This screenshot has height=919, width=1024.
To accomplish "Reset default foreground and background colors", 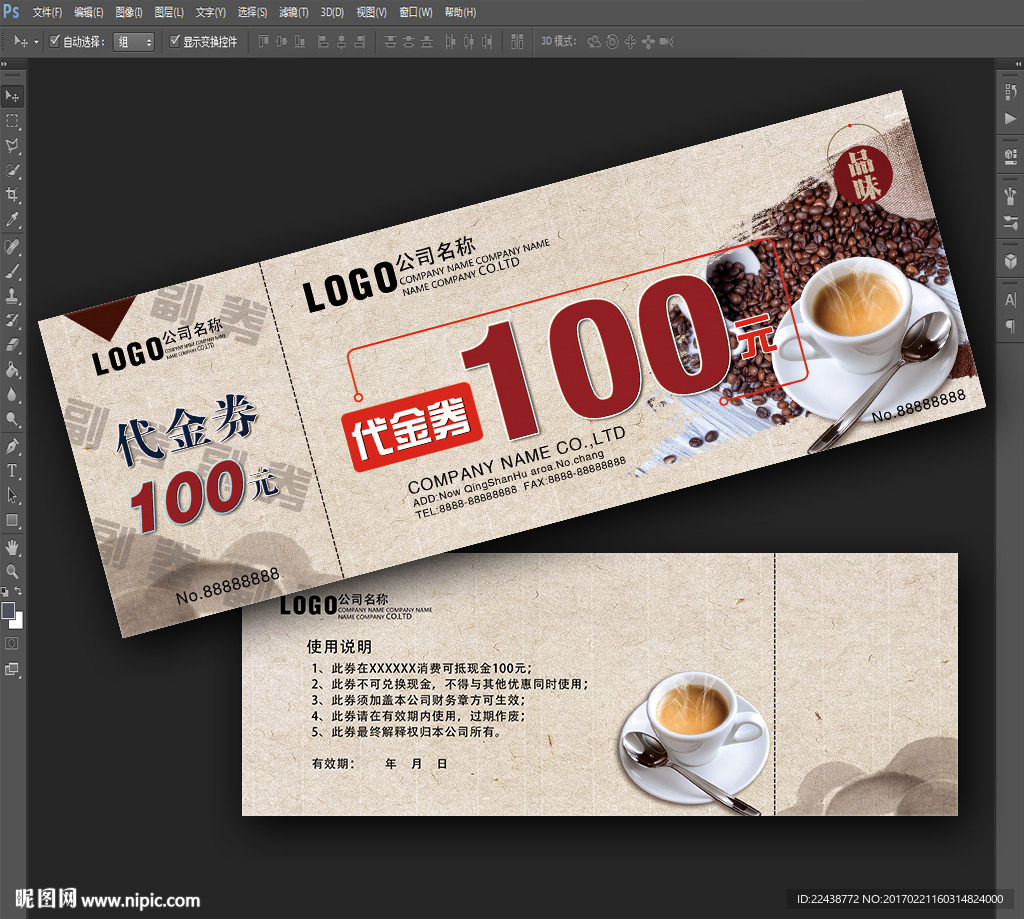I will [x=5, y=593].
